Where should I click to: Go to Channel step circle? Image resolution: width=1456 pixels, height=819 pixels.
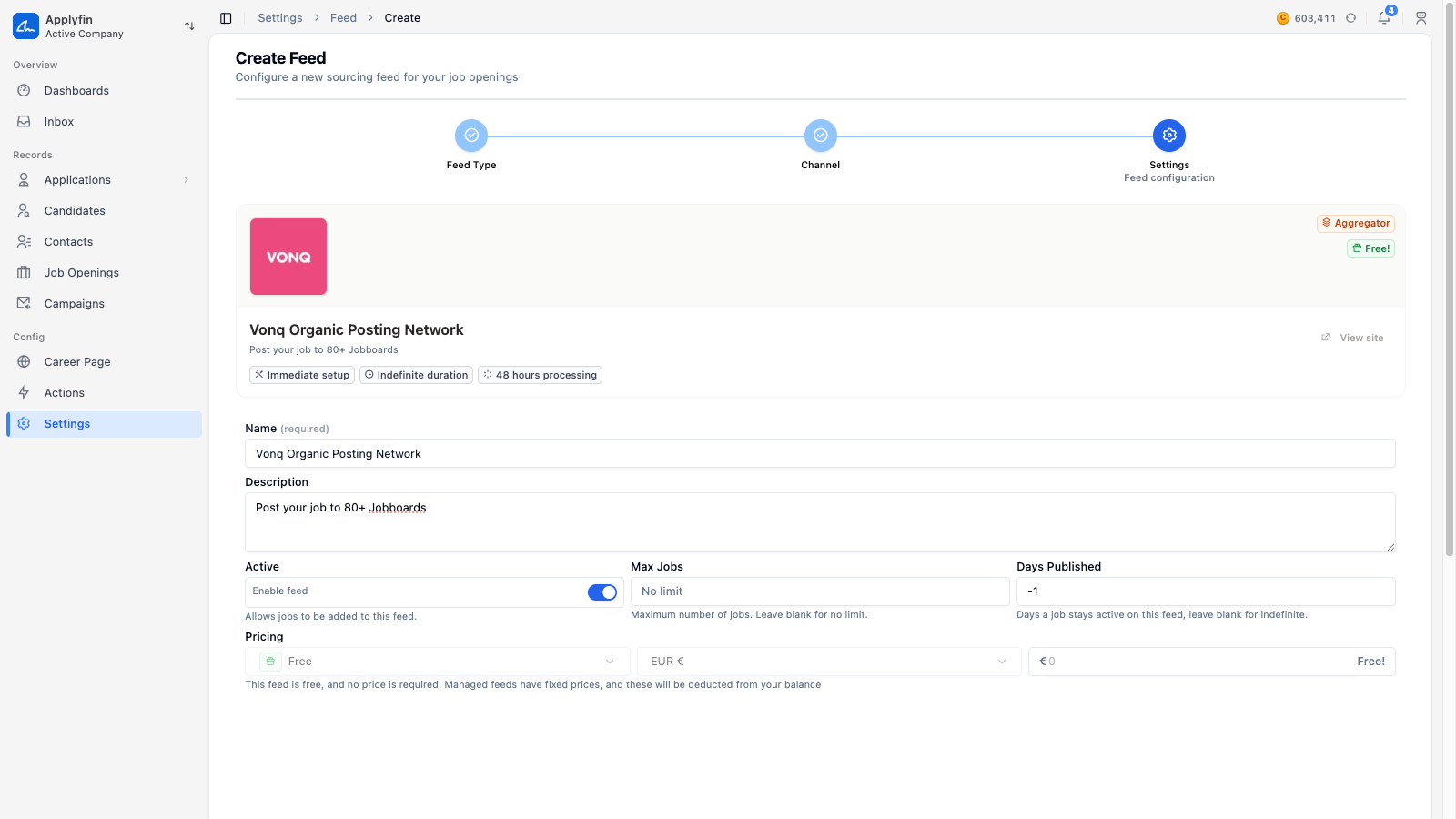pyautogui.click(x=821, y=136)
